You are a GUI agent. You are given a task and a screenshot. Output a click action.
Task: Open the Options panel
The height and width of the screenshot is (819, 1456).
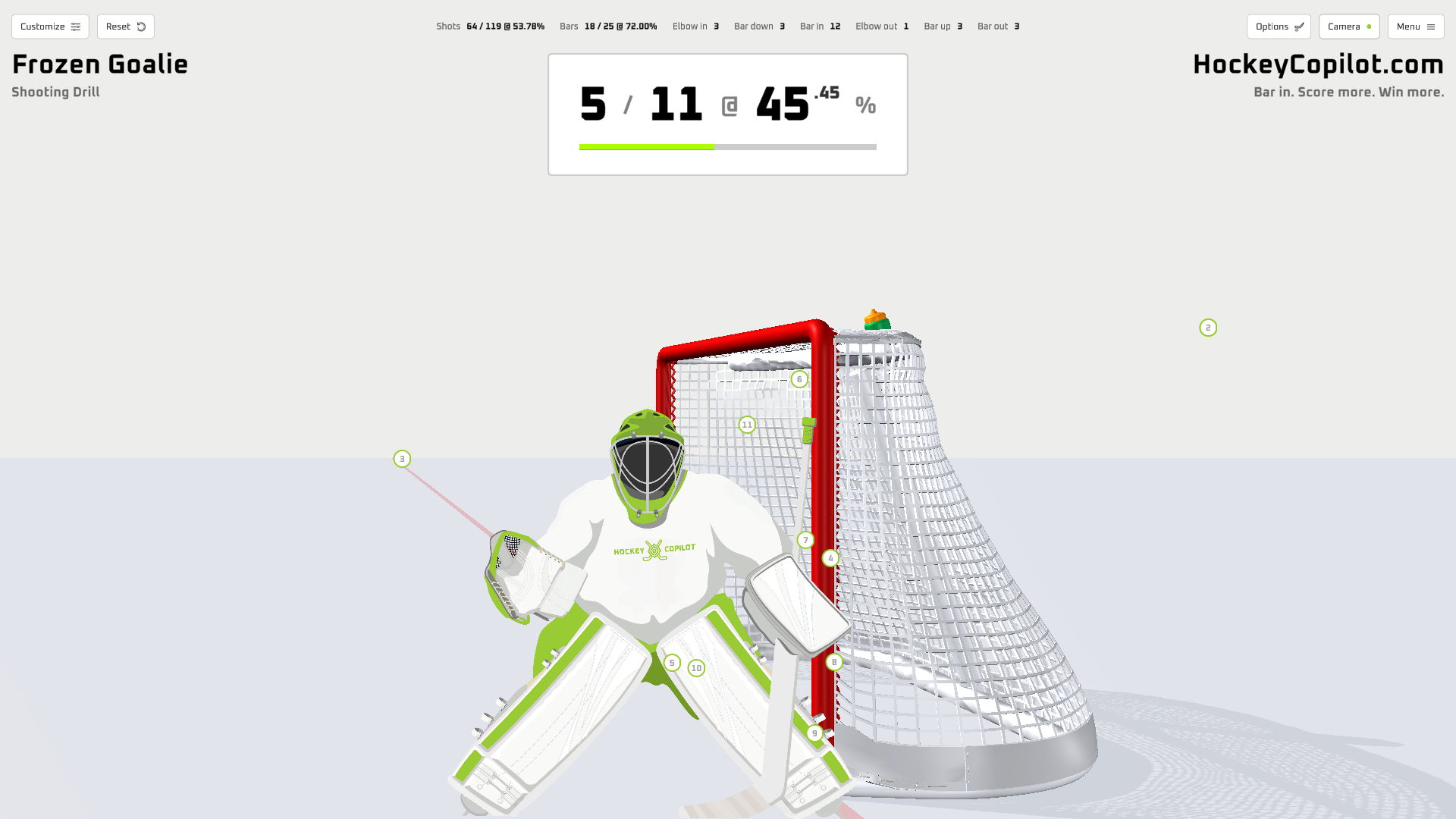coord(1278,26)
